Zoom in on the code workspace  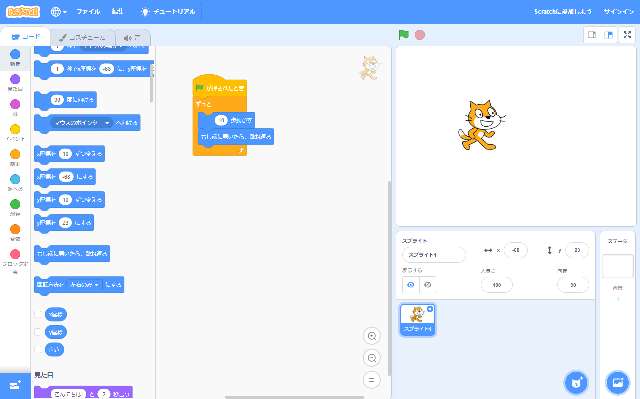pos(371,336)
